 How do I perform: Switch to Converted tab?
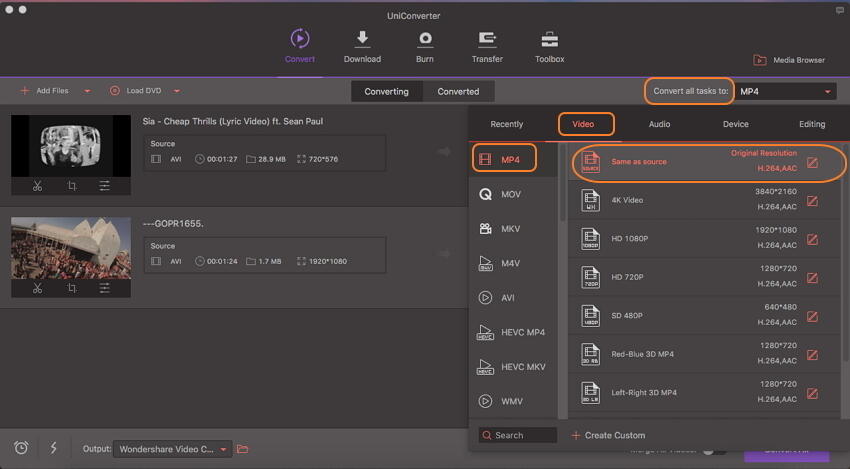(x=458, y=91)
